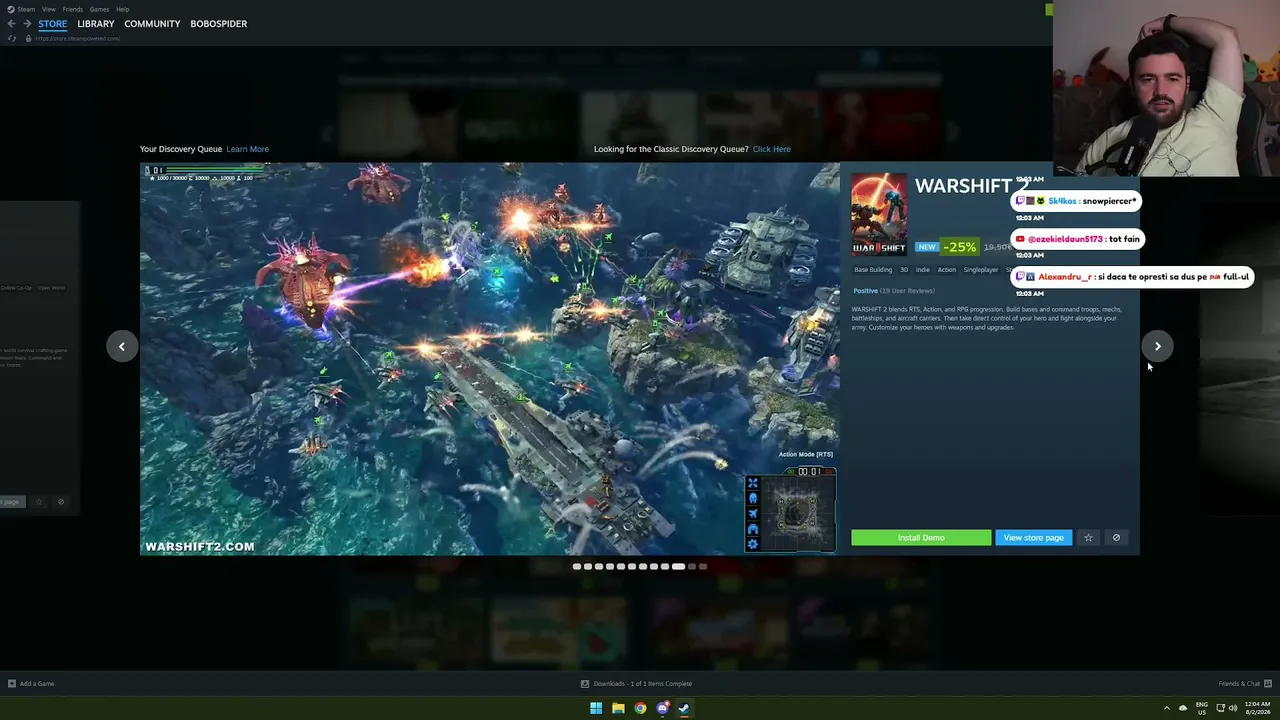Click the View store page button

1033,538
